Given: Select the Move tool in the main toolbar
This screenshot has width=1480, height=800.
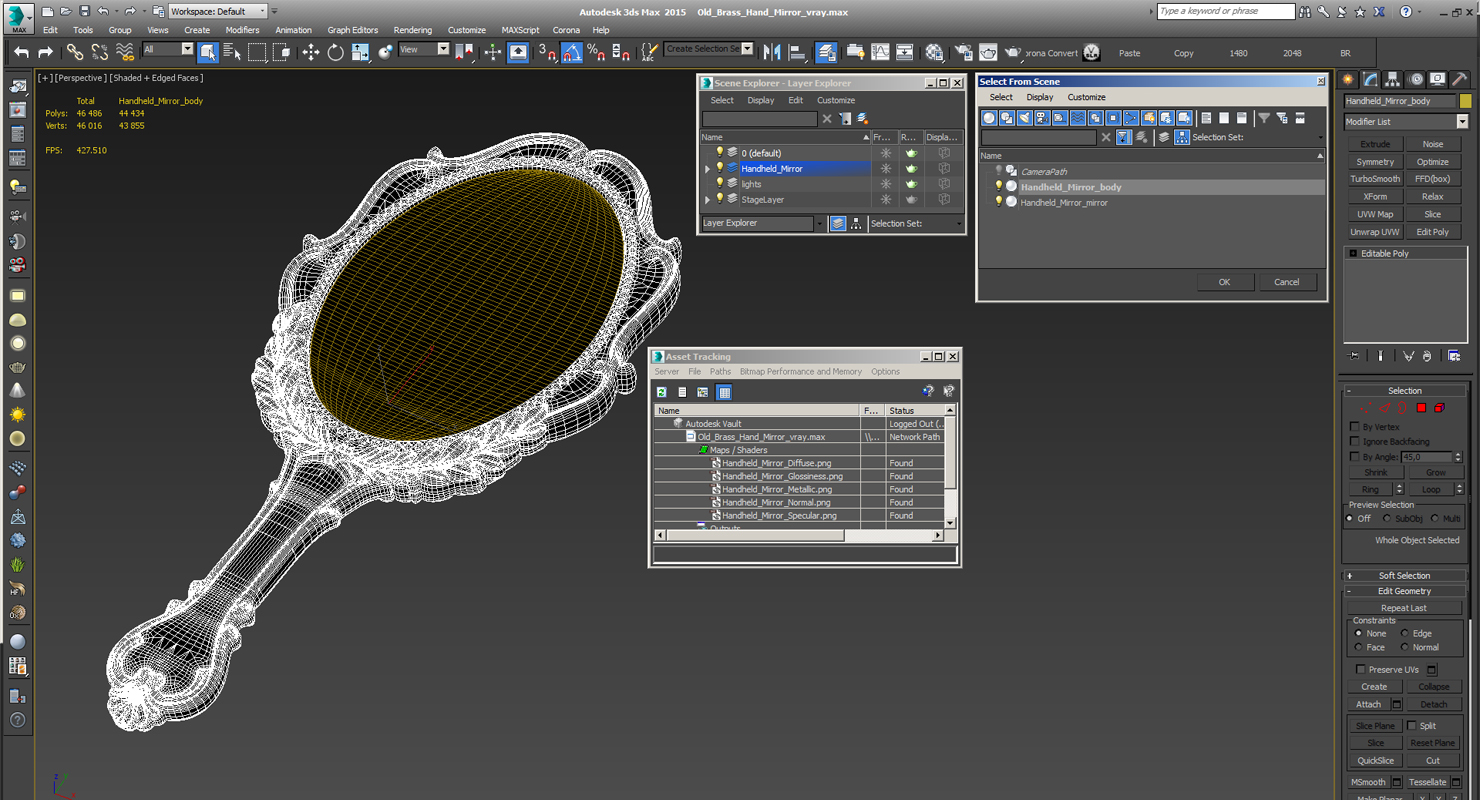Looking at the screenshot, I should click(x=311, y=52).
